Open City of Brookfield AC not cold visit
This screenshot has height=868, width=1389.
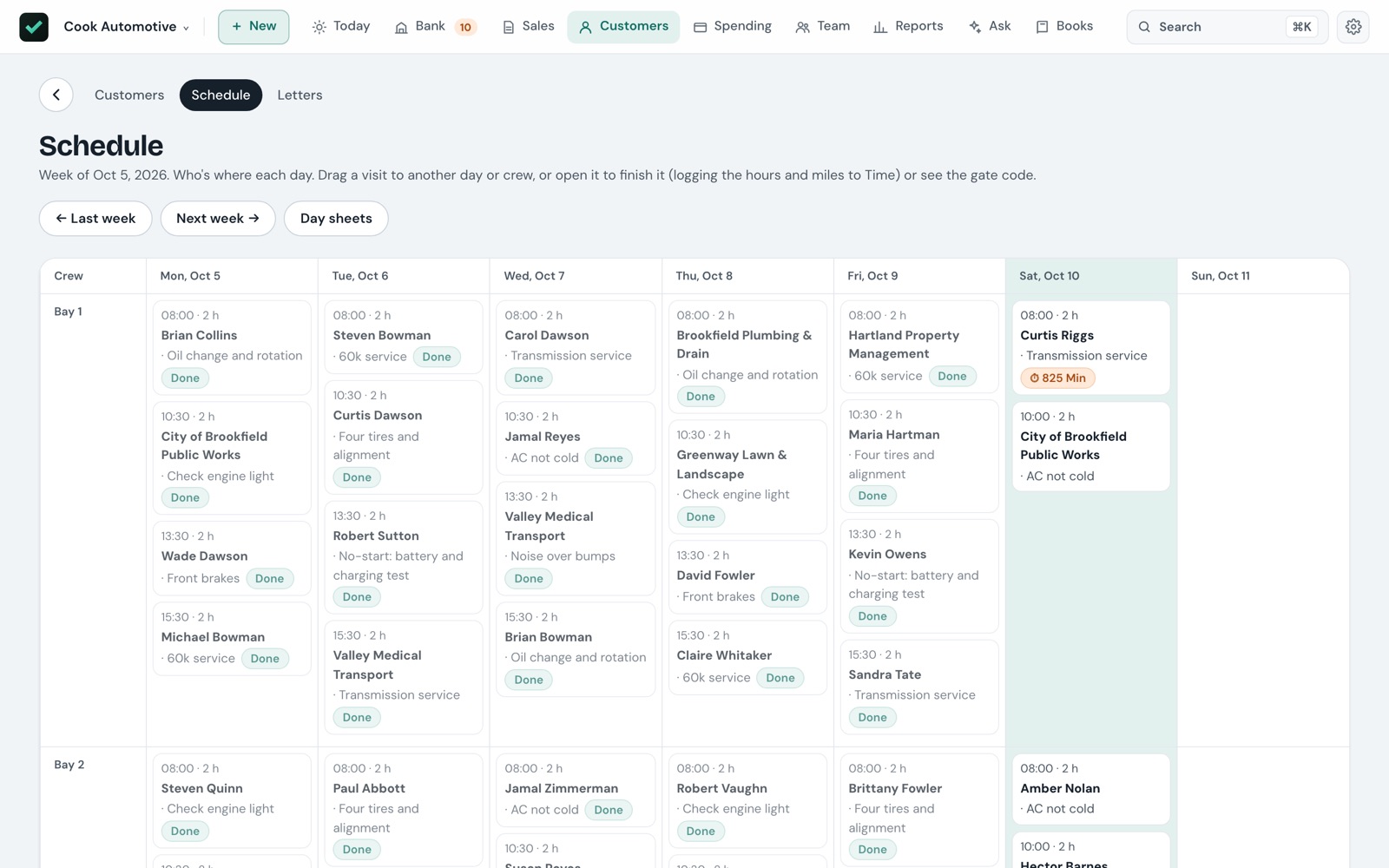pos(1091,446)
